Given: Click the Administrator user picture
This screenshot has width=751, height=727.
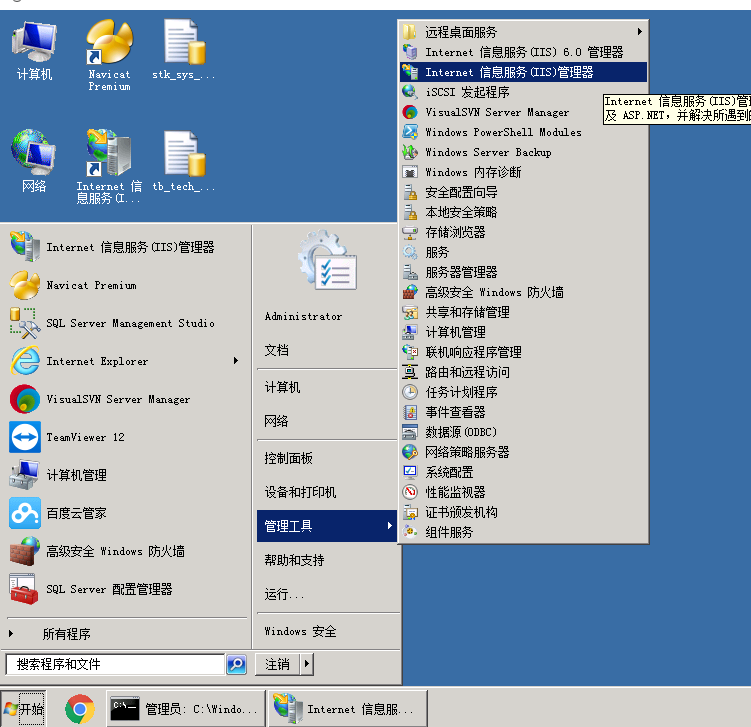Looking at the screenshot, I should [328, 260].
